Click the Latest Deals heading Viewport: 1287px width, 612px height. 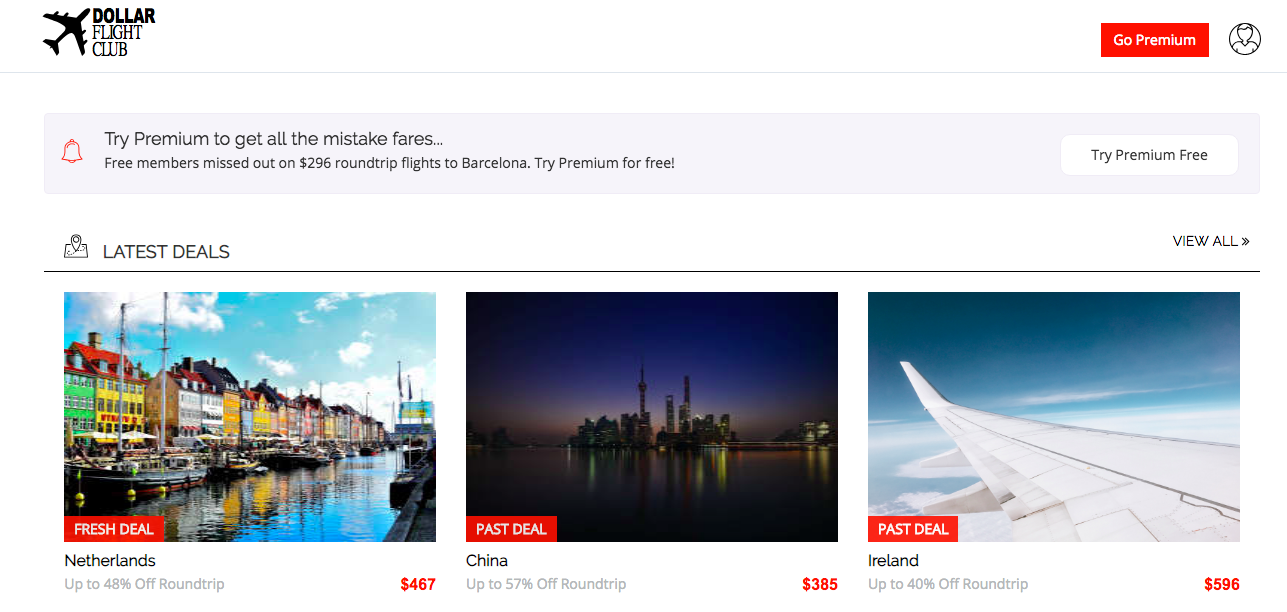(166, 252)
